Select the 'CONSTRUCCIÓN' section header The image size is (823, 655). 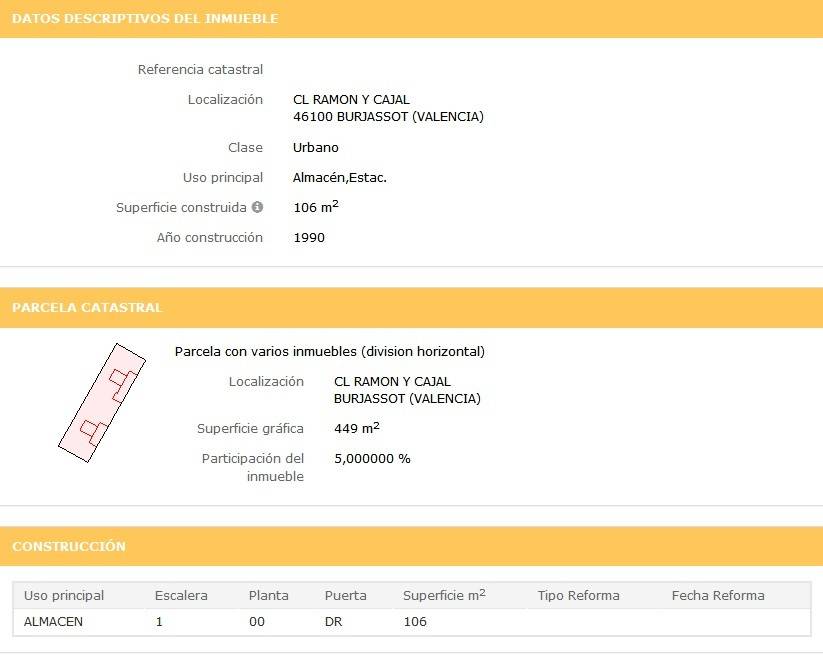pyautogui.click(x=69, y=546)
